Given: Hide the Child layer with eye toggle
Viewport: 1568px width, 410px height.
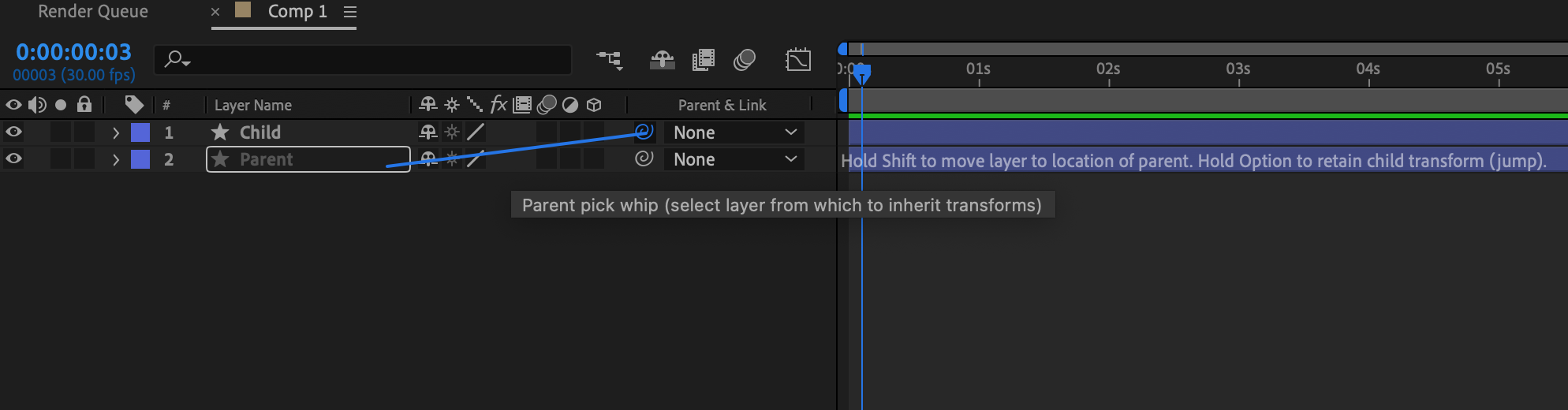Looking at the screenshot, I should (13, 132).
